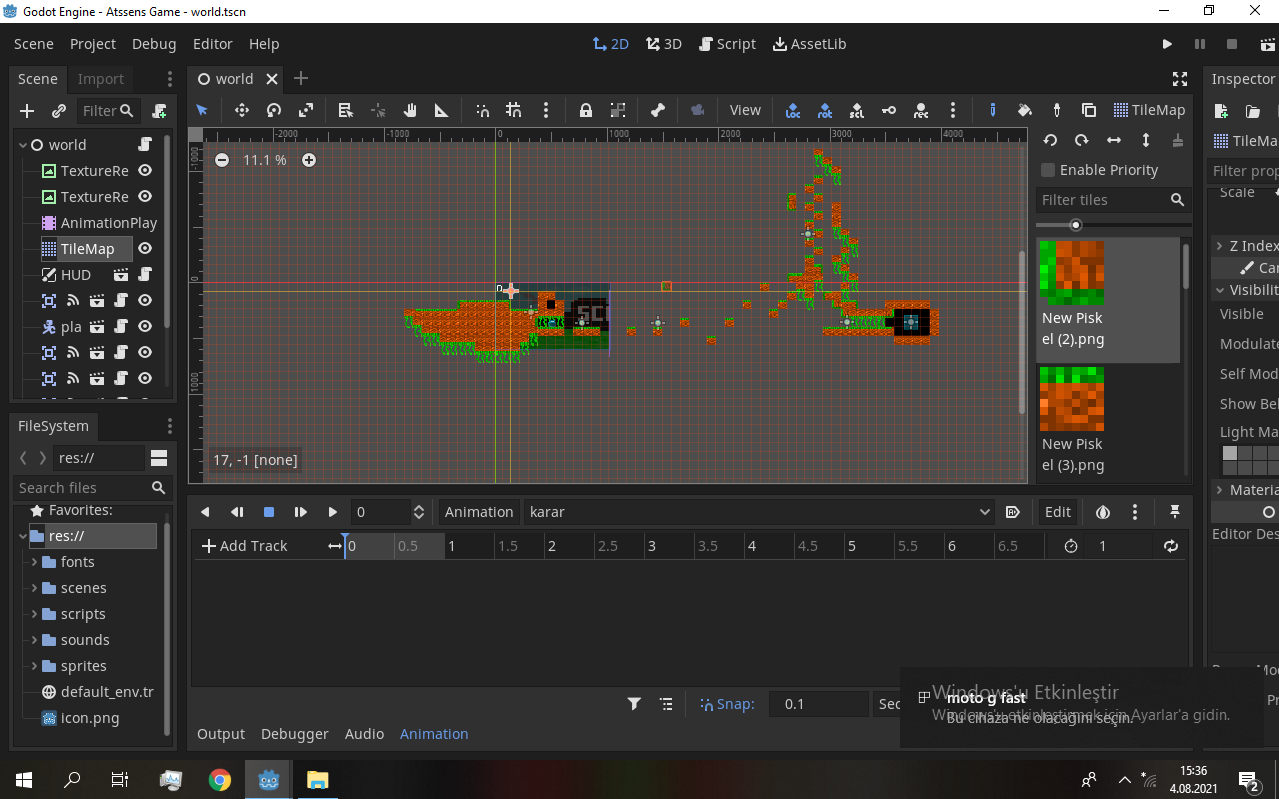Toggle grid snap in canvas toolbar
Image resolution: width=1279 pixels, height=799 pixels.
click(x=514, y=110)
